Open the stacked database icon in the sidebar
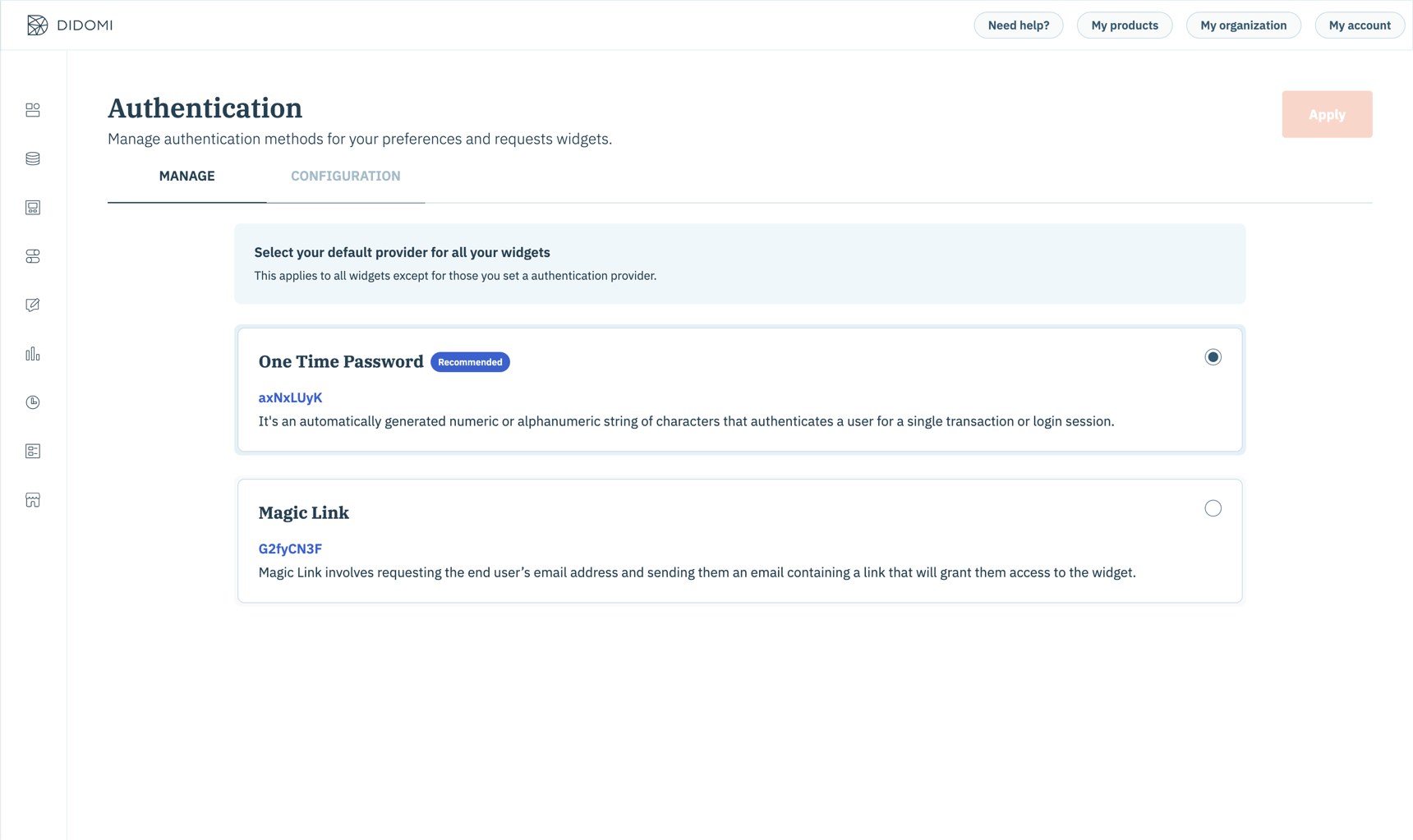 (33, 158)
